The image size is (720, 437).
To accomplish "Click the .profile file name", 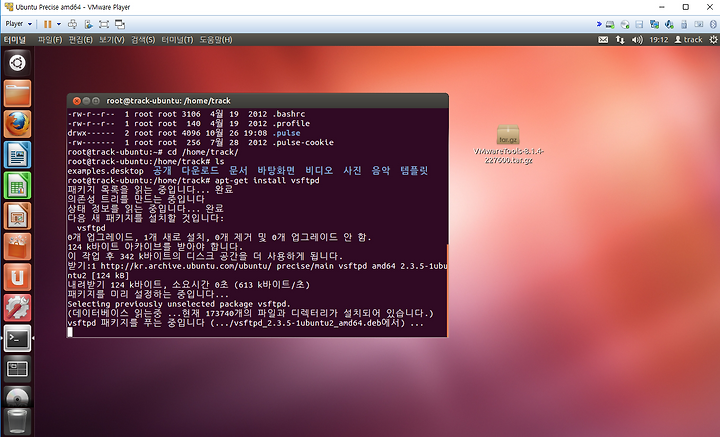I will coord(291,123).
